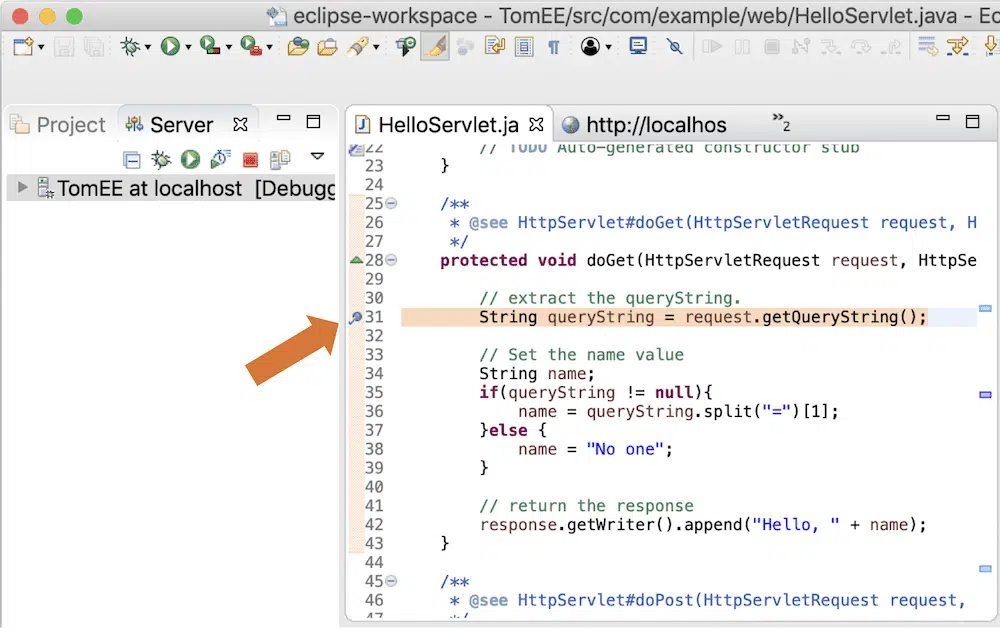Start the server using green play icon
1000x634 pixels.
point(190,160)
